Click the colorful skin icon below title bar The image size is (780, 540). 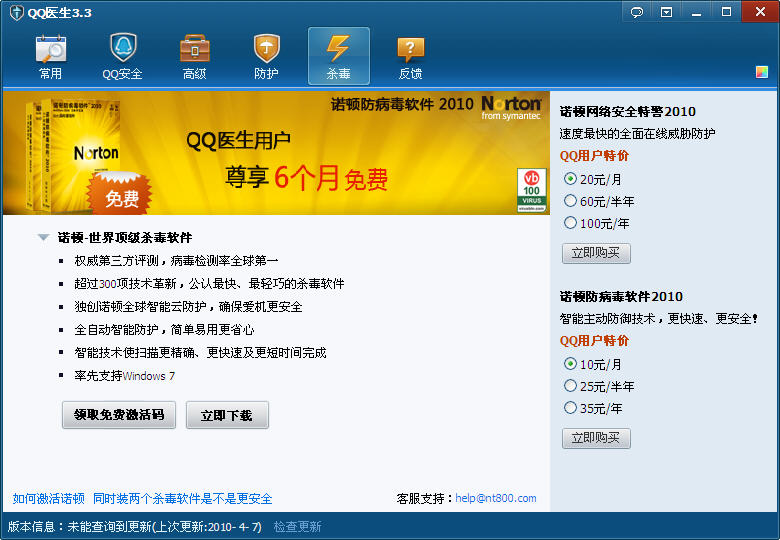point(762,72)
